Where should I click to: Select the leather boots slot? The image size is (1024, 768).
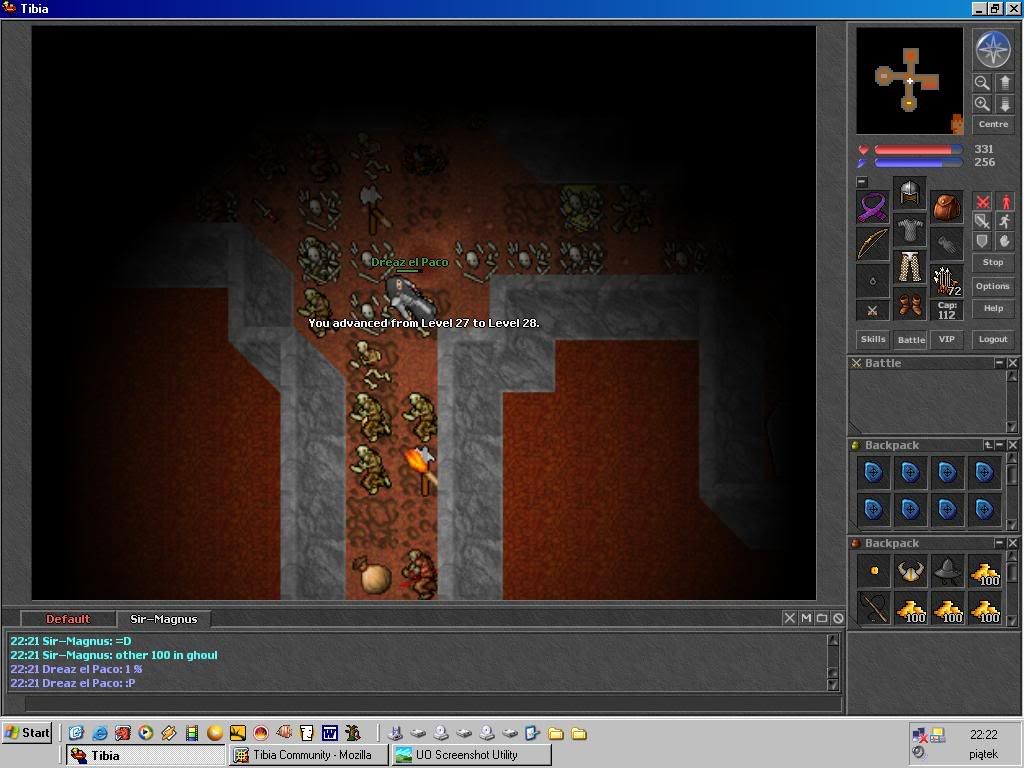[x=910, y=303]
